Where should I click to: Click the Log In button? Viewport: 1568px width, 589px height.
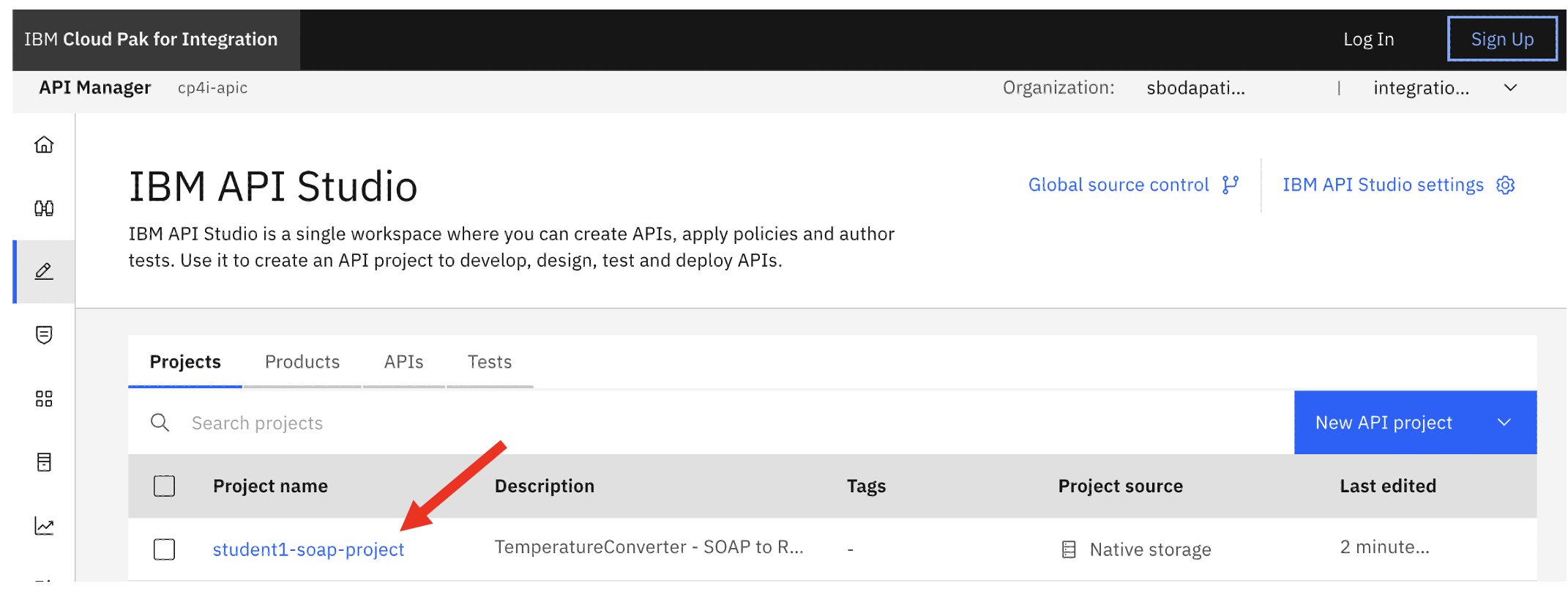click(1369, 40)
